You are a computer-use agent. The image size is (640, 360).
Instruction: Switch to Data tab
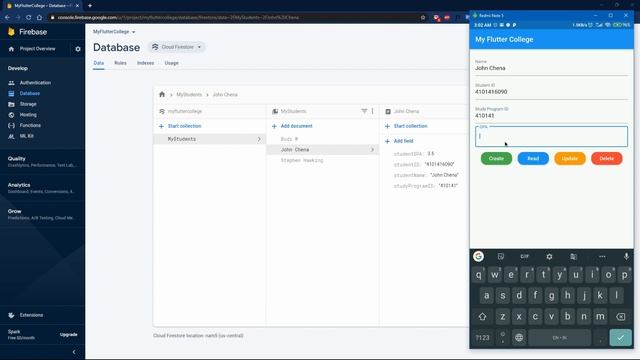[x=98, y=63]
